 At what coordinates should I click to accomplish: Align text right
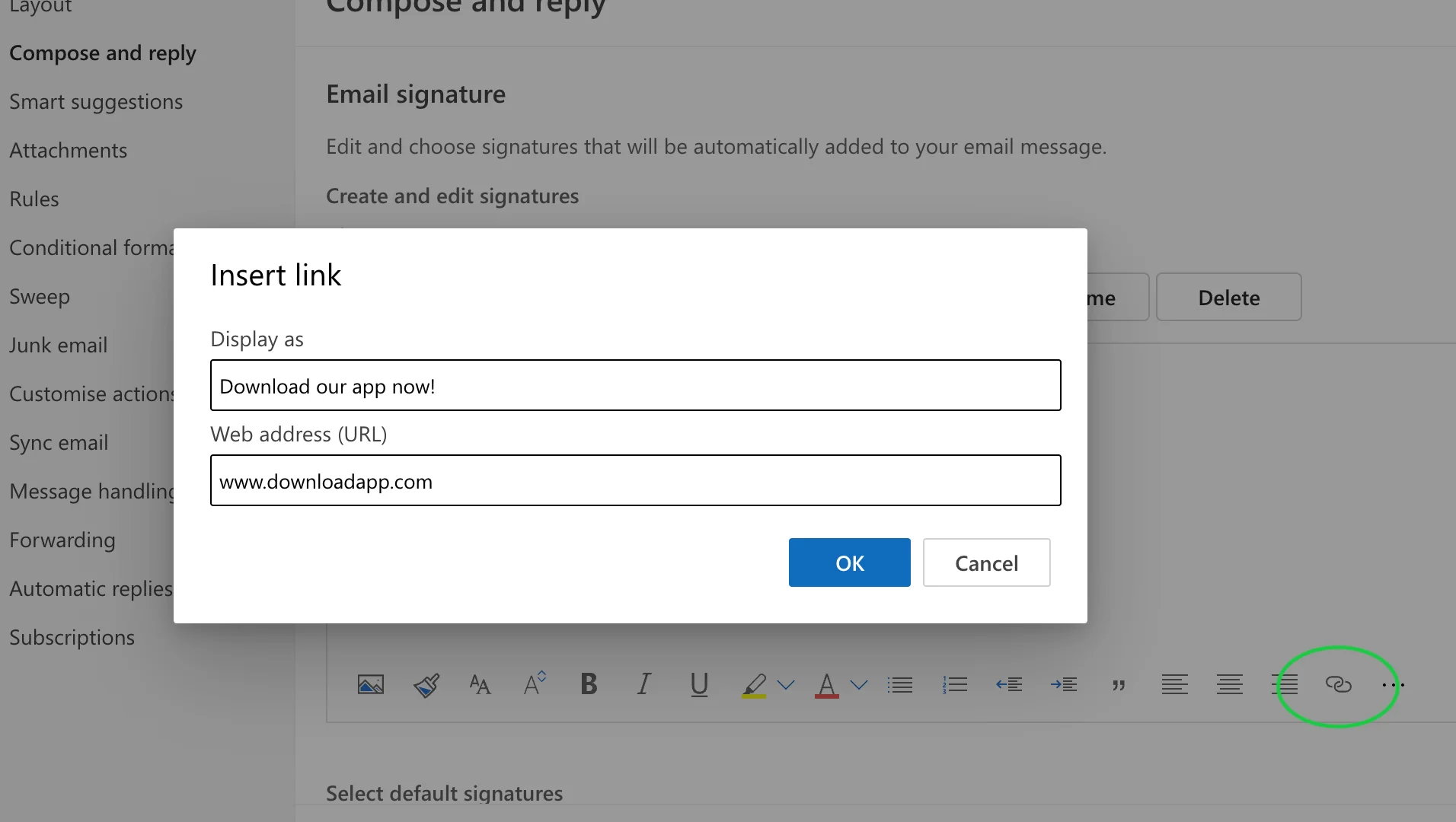1285,685
